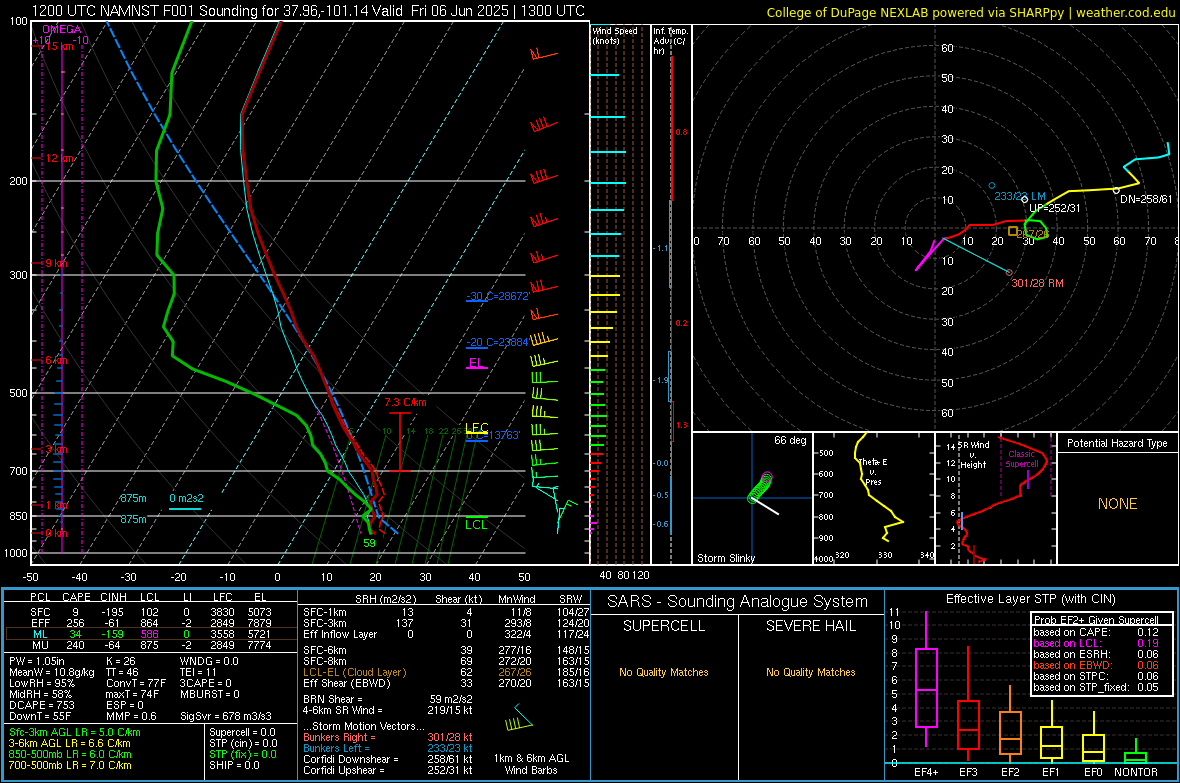Click the 'Potential Hazard Type' header
This screenshot has height=783, width=1180.
pyautogui.click(x=1117, y=443)
